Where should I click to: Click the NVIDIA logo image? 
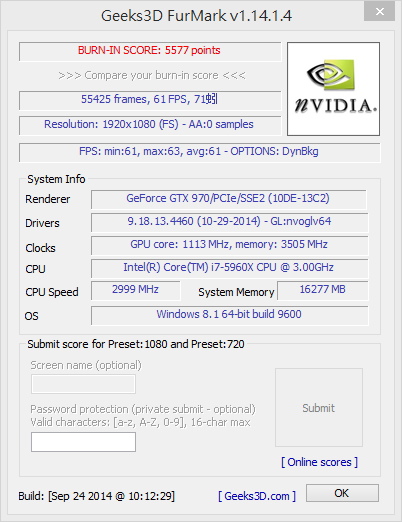tap(333, 89)
